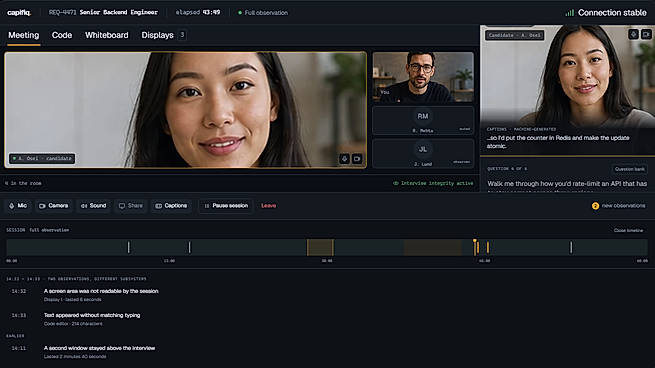Toggle the Captions button

click(x=171, y=206)
